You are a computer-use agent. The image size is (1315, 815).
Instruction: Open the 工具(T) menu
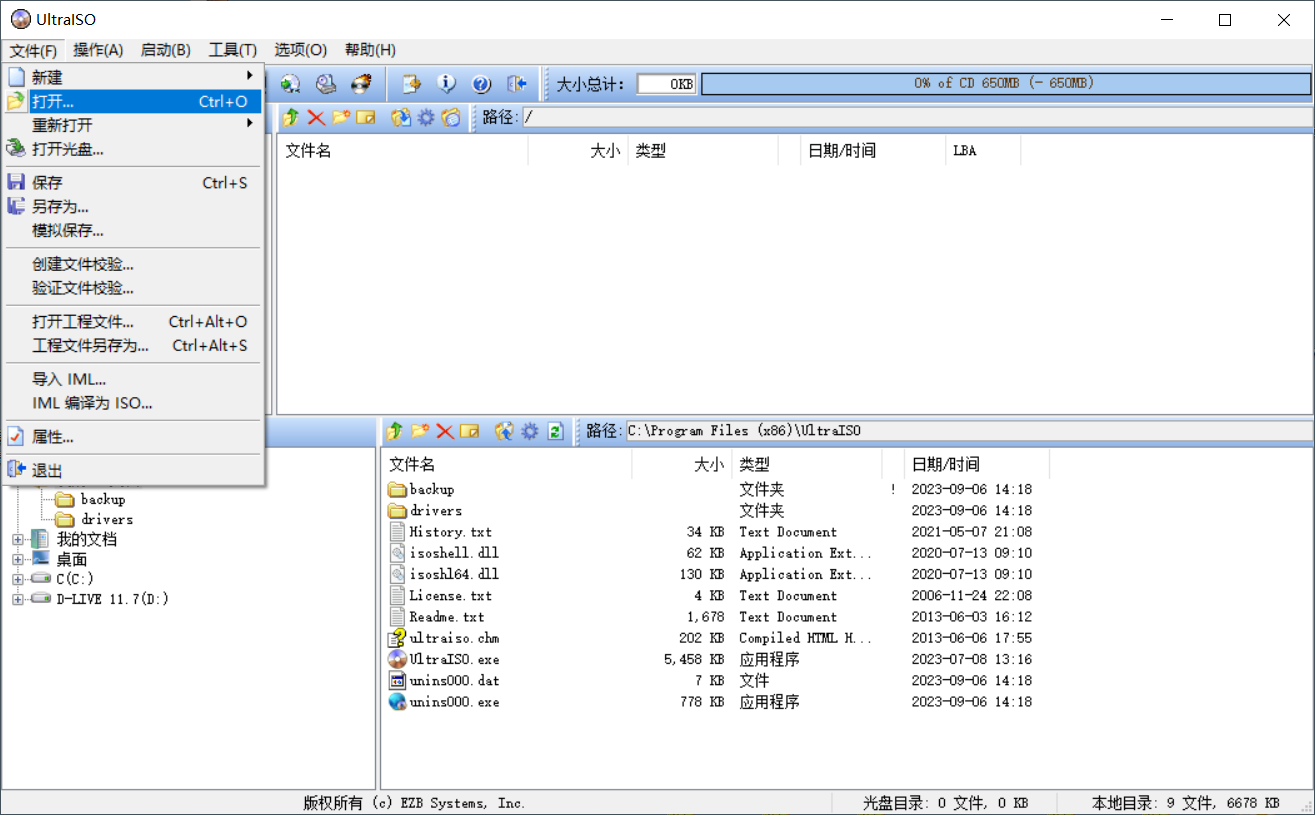coord(232,50)
